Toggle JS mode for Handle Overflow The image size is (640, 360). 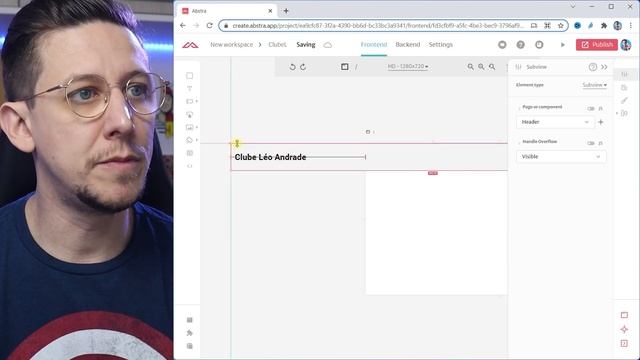600,143
